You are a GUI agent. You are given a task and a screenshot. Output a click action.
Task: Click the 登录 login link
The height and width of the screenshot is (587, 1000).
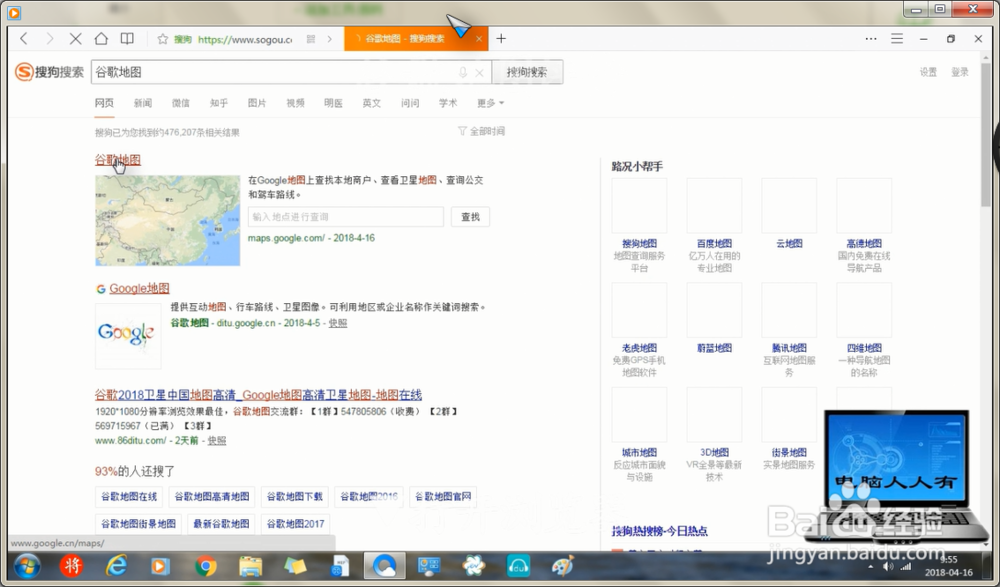pos(960,72)
